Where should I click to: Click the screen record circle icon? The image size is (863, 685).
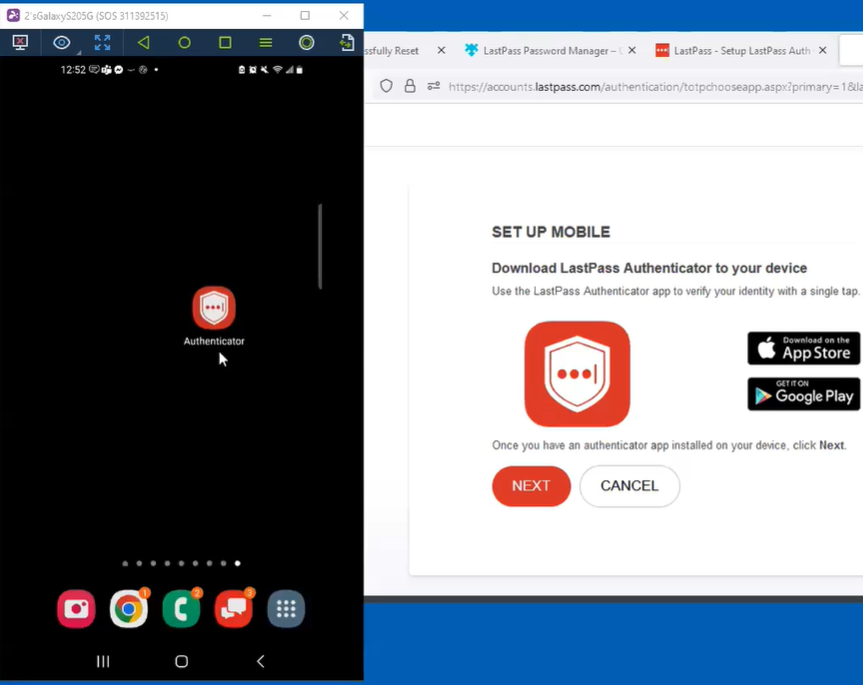tap(306, 42)
